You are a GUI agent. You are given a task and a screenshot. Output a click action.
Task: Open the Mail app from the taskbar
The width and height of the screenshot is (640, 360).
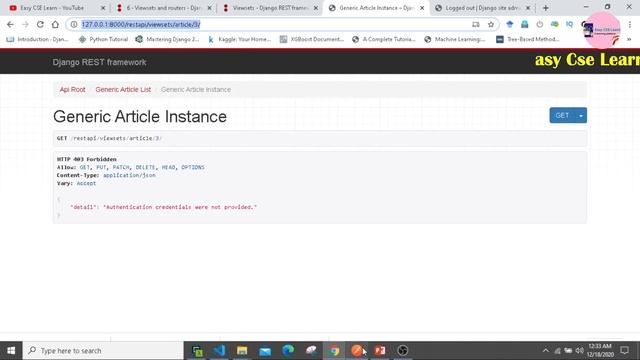(265, 351)
